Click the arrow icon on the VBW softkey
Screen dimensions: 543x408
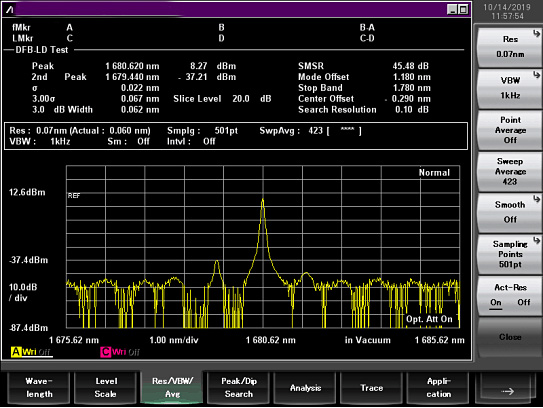pos(536,75)
